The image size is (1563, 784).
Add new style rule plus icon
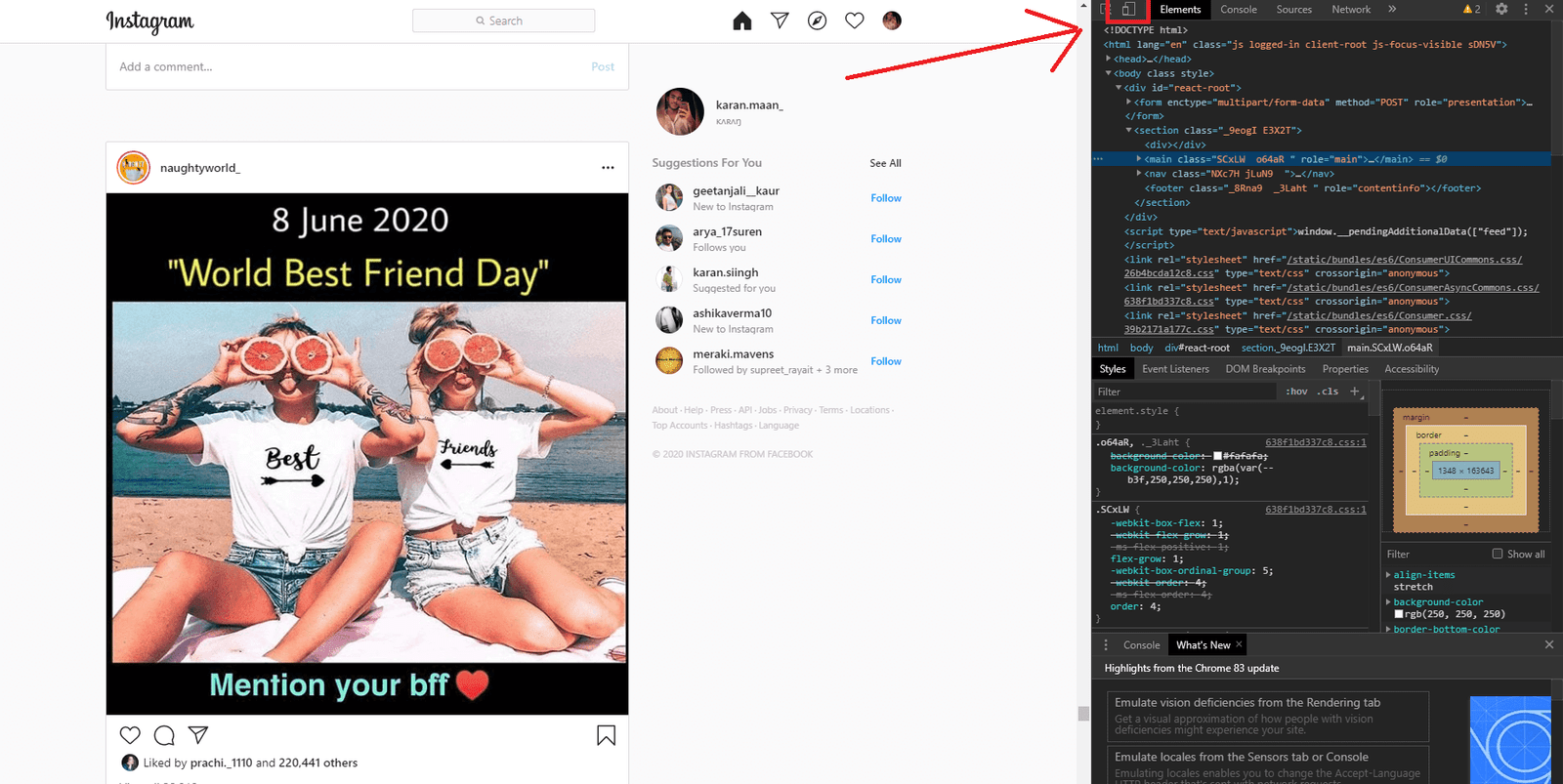click(1355, 392)
